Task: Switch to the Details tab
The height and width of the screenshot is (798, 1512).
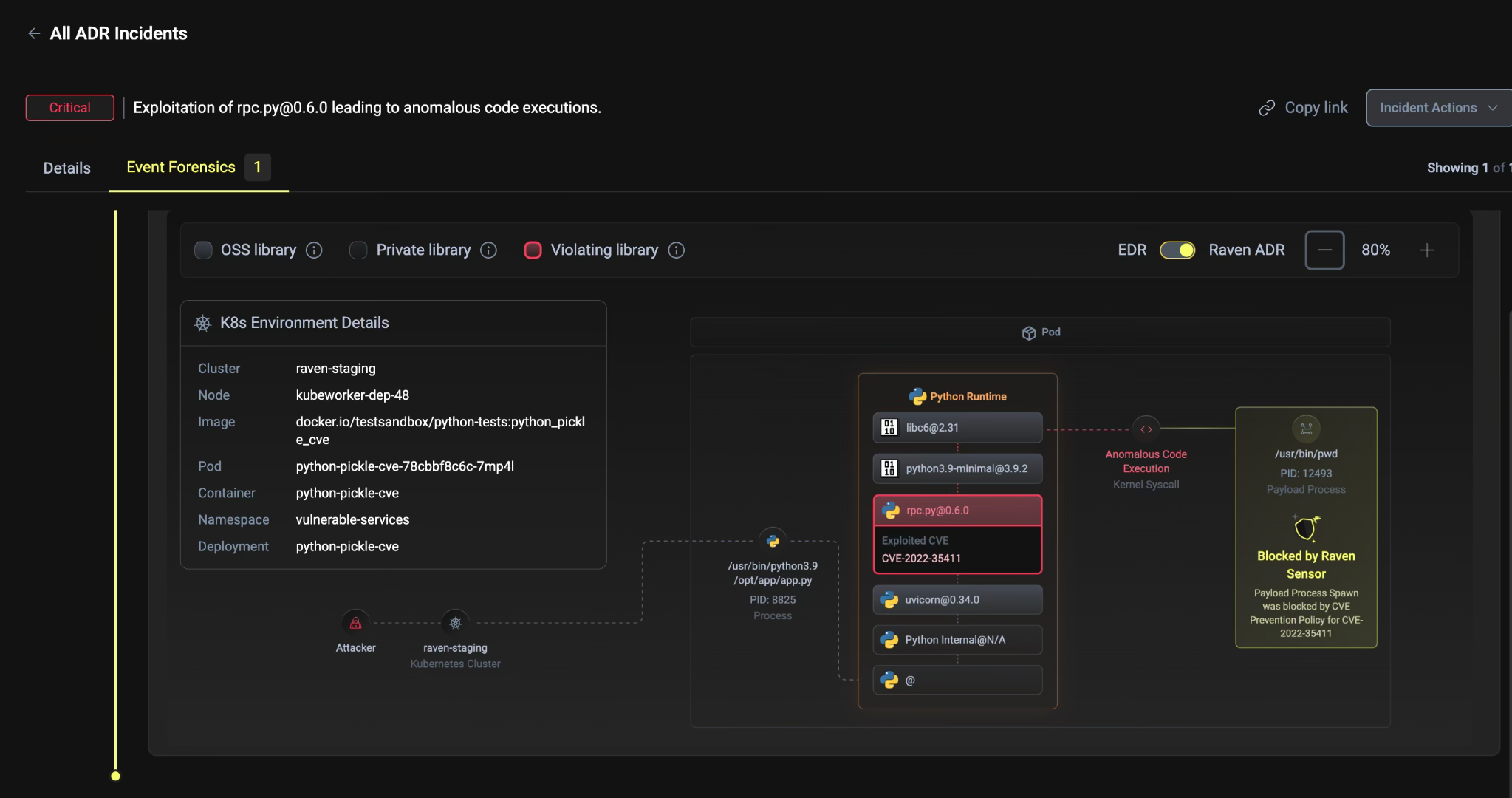Action: pyautogui.click(x=67, y=168)
